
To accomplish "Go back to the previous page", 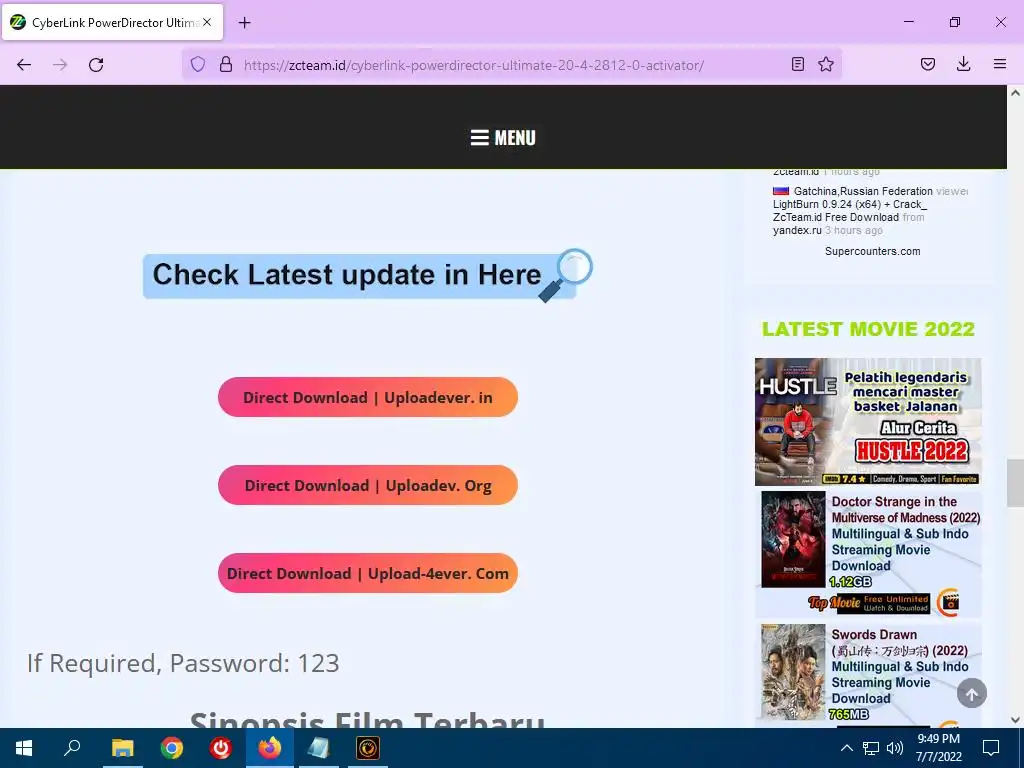I will 24,65.
